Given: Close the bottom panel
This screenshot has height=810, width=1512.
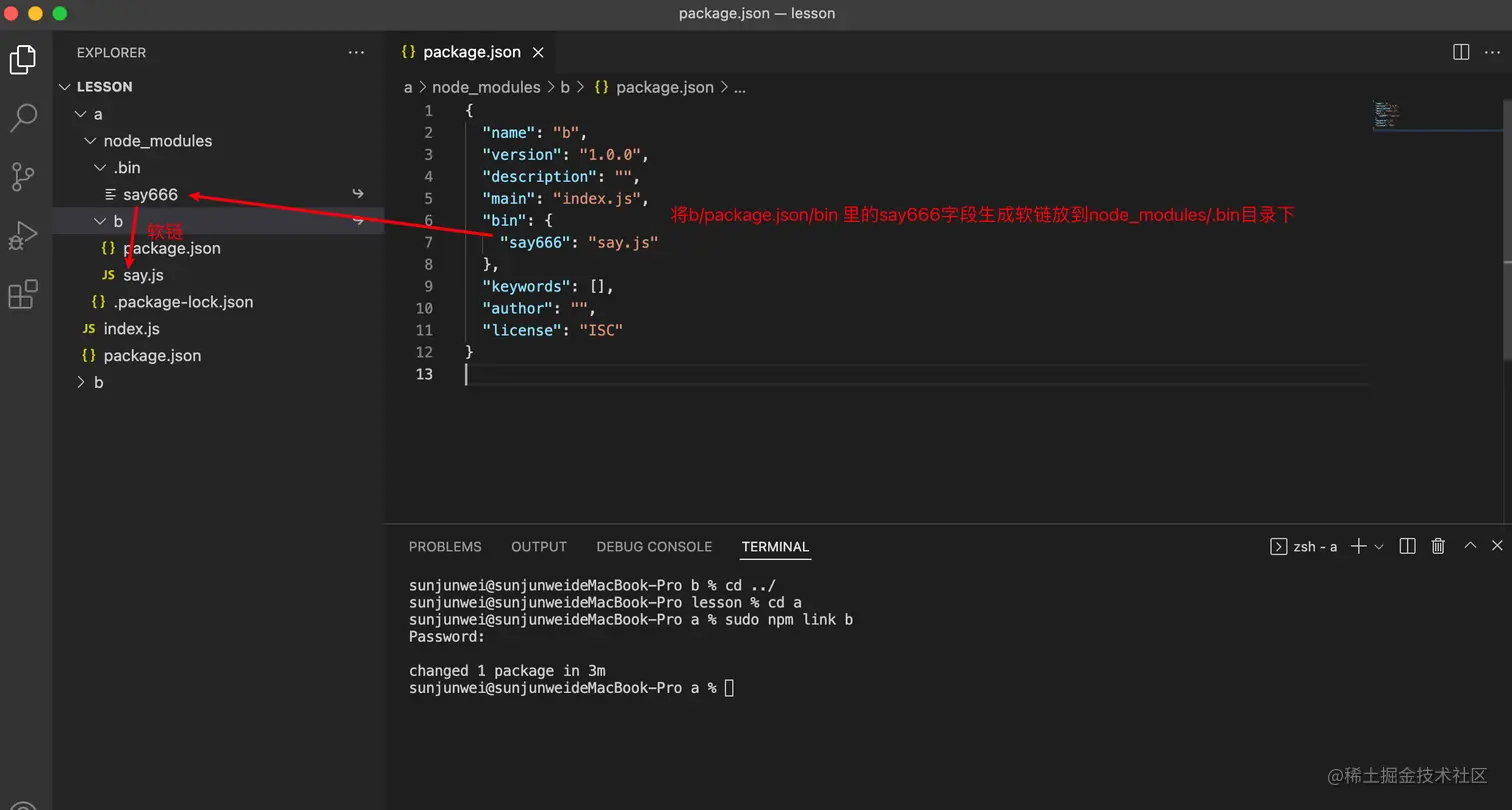Looking at the screenshot, I should (x=1497, y=546).
